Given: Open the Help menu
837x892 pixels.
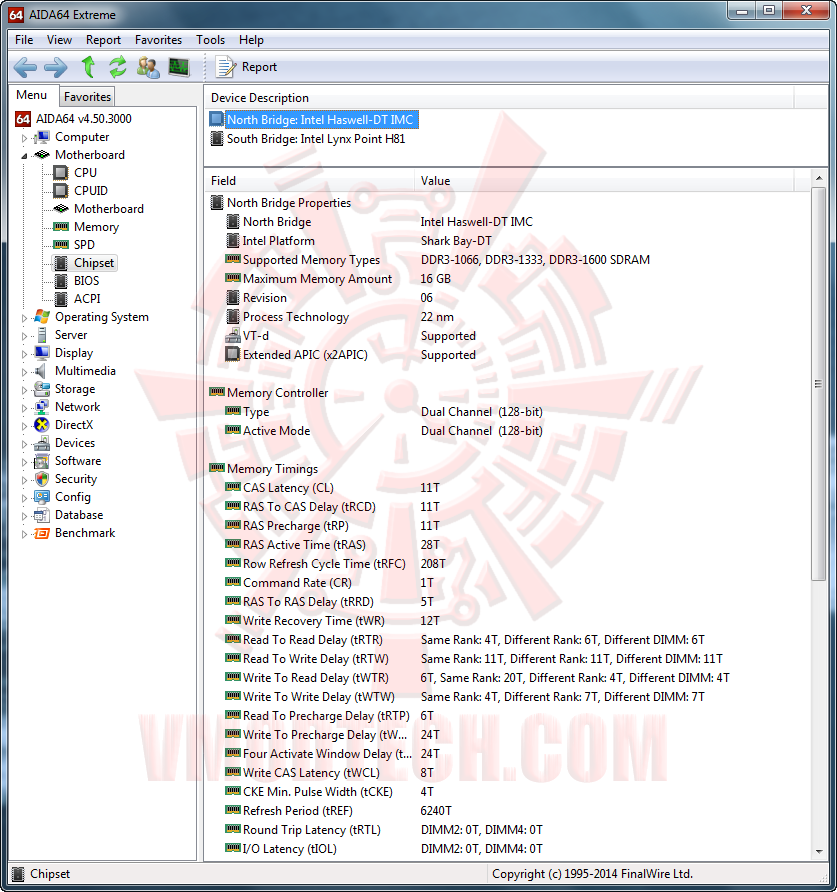Looking at the screenshot, I should click(x=251, y=40).
